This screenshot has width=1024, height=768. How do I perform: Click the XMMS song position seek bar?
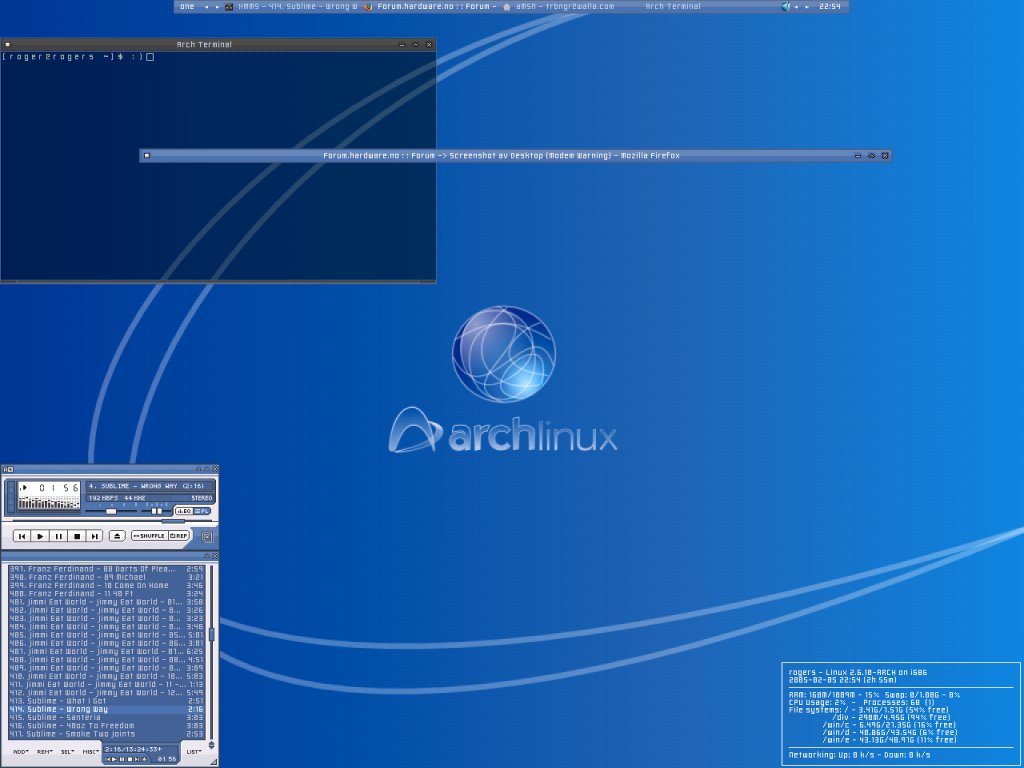112,521
